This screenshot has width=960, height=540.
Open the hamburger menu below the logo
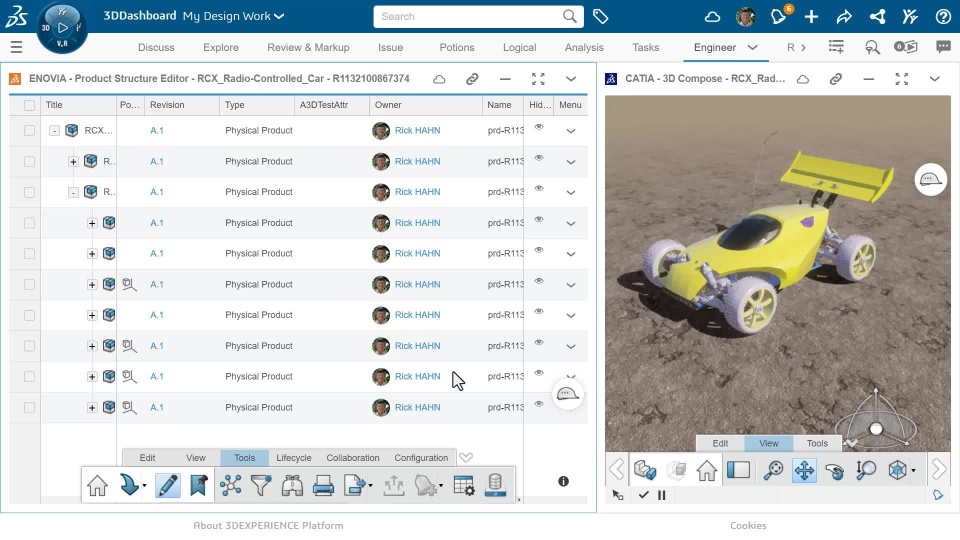coord(17,47)
